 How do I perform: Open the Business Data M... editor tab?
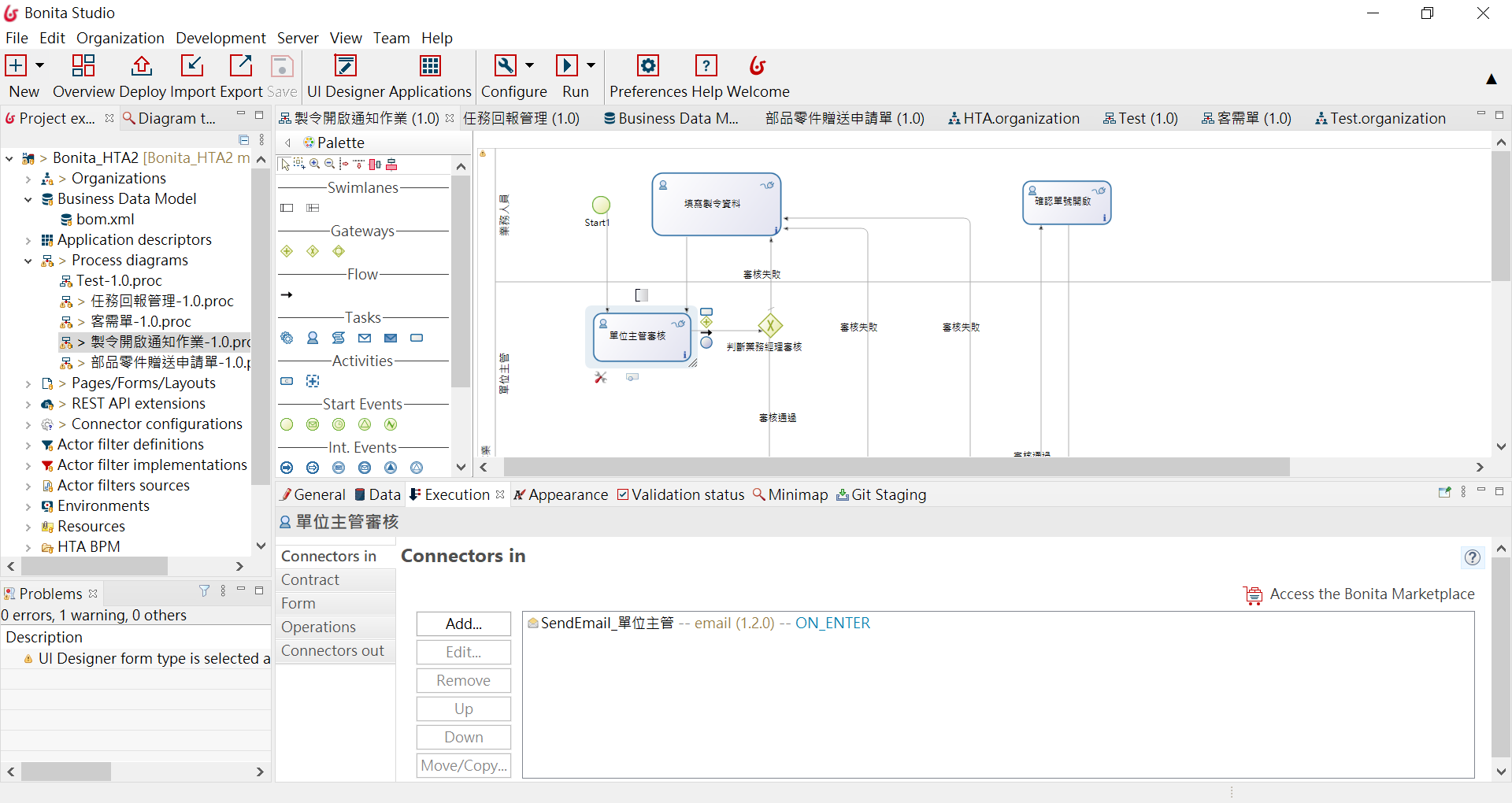coord(671,118)
